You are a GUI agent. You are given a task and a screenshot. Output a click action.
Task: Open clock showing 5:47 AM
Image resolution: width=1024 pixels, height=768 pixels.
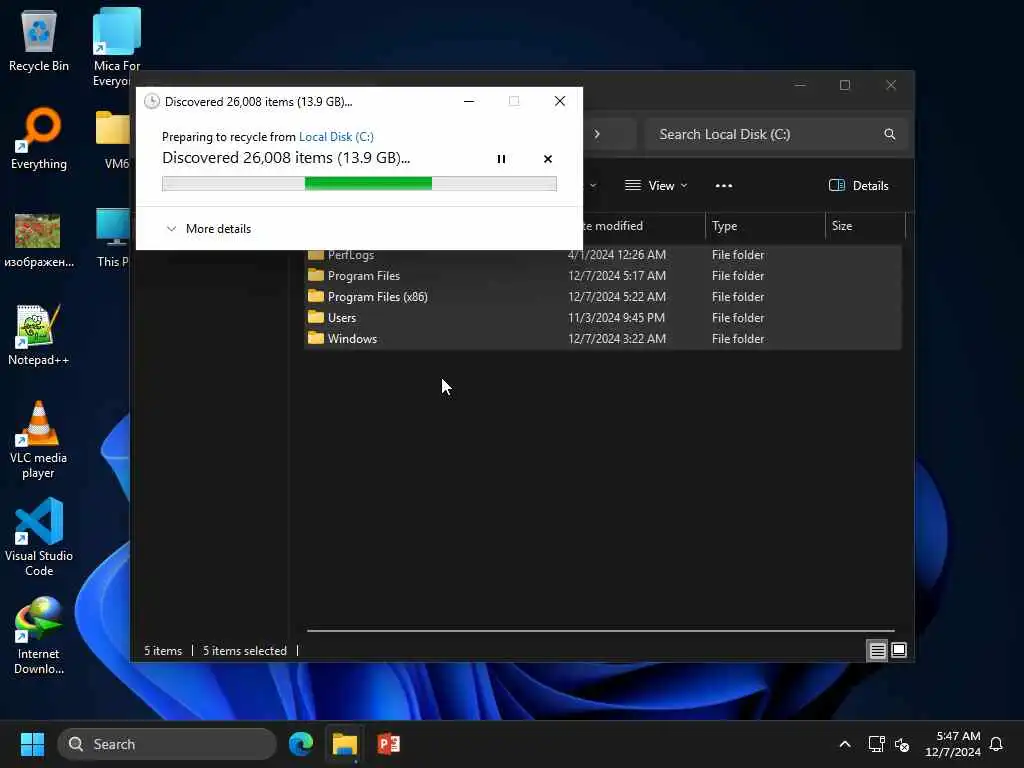point(953,744)
